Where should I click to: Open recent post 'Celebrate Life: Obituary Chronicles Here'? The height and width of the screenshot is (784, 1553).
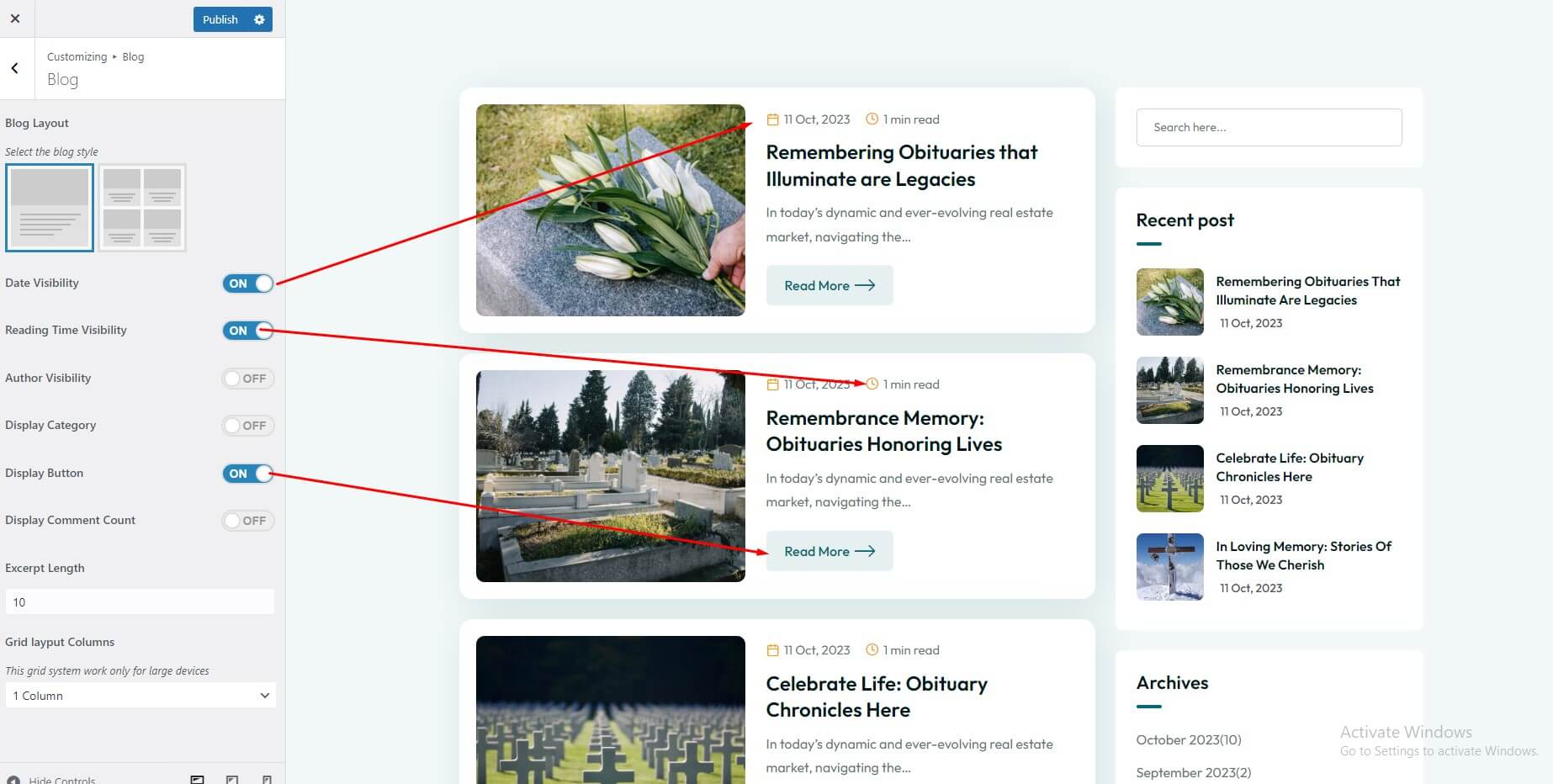click(1290, 467)
